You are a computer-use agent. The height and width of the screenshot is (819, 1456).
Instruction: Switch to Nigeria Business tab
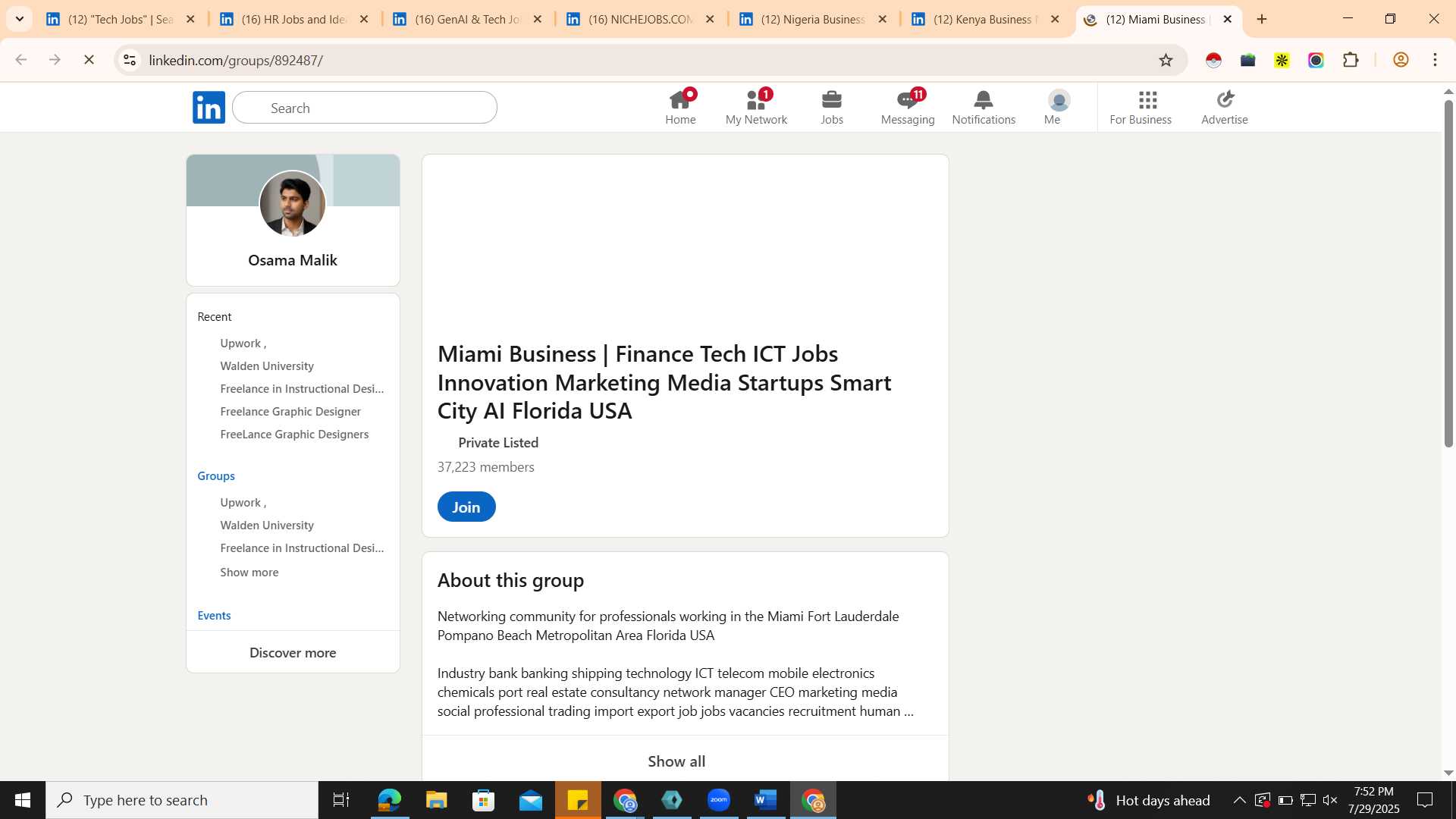pos(813,19)
